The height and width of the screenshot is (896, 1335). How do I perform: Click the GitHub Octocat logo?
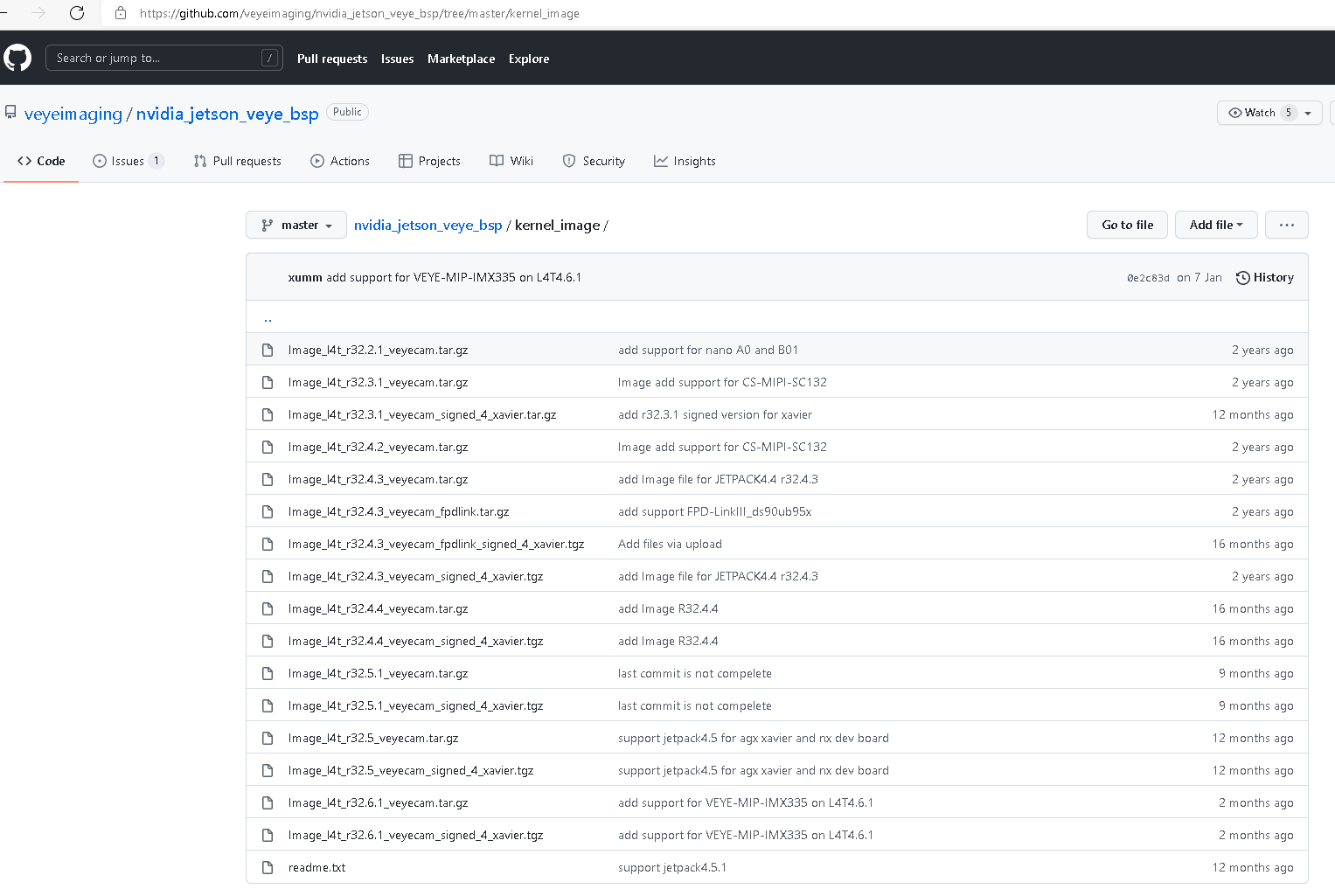17,59
